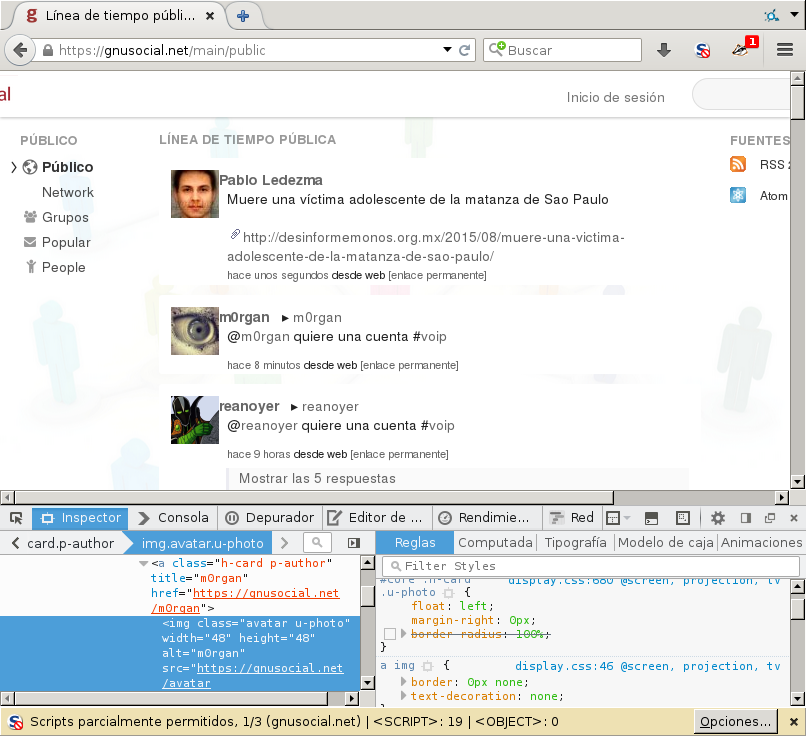Click the devtools frame selection dropdown icon
This screenshot has width=806, height=736.
click(617, 518)
